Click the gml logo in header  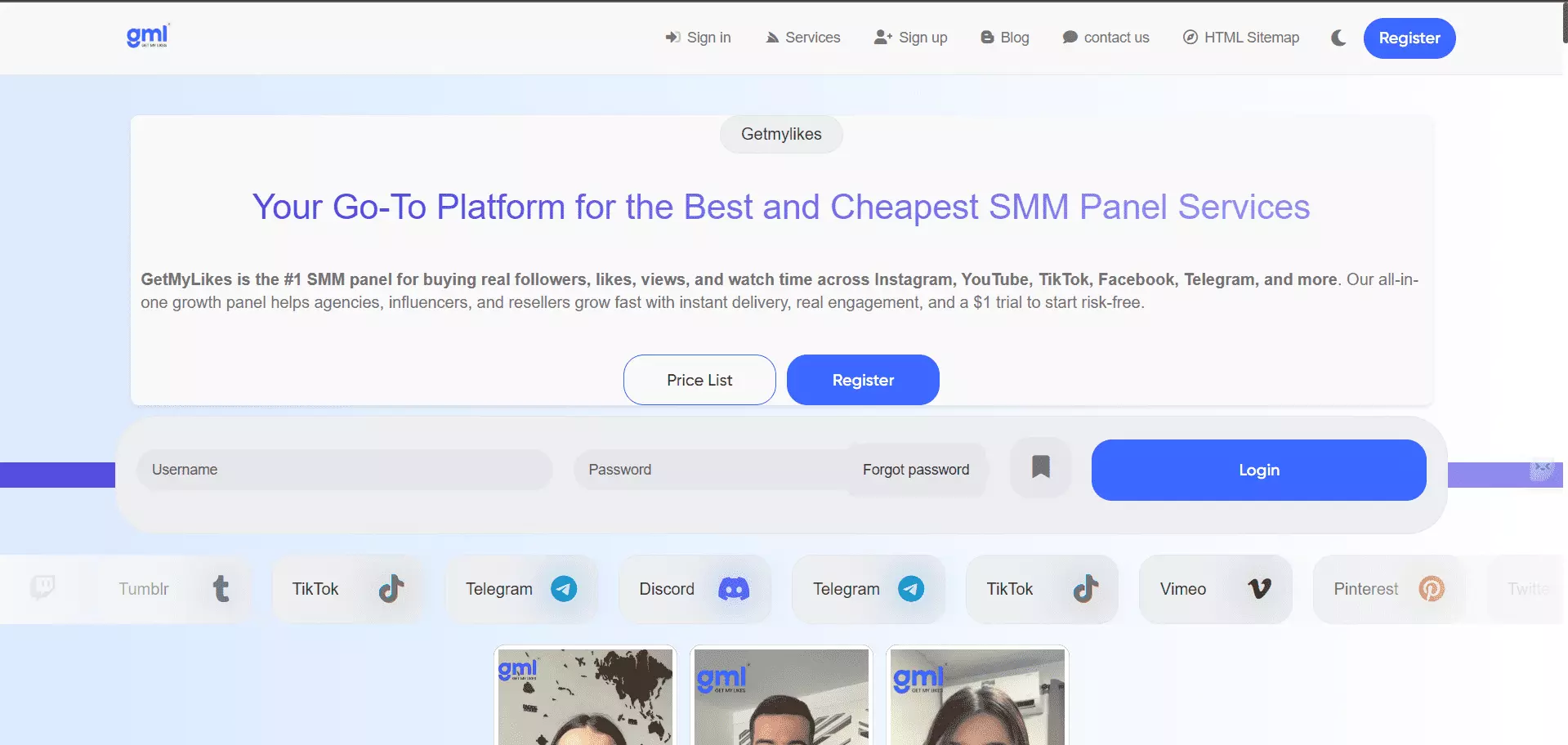pyautogui.click(x=148, y=36)
